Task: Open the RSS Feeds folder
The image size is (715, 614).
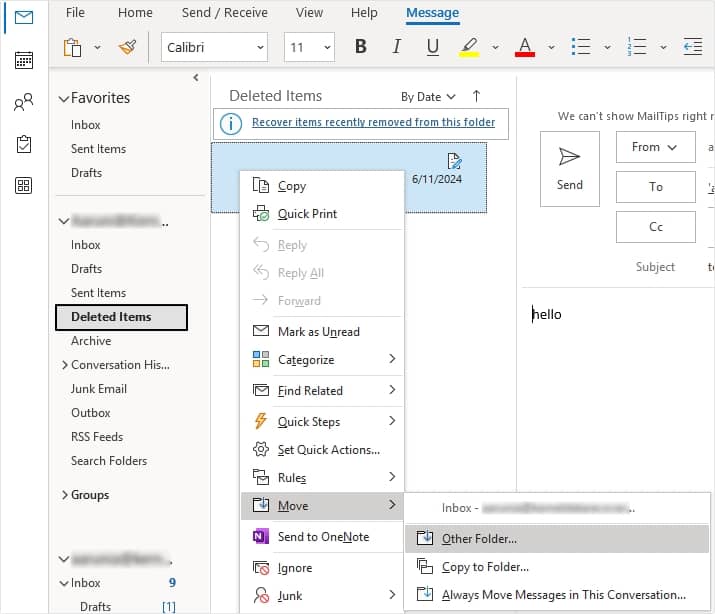Action: tap(97, 437)
